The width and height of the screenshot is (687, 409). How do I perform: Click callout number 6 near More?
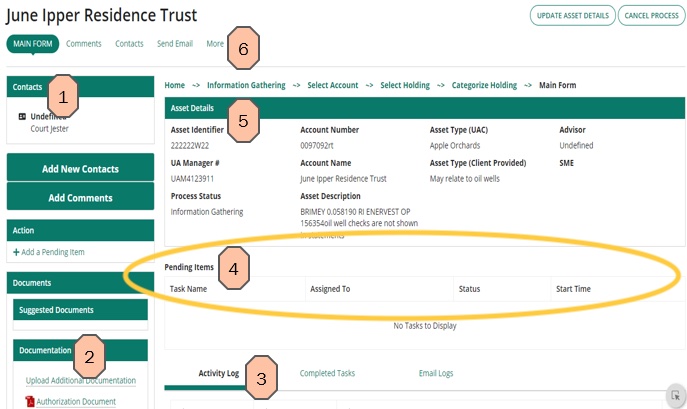[x=243, y=47]
